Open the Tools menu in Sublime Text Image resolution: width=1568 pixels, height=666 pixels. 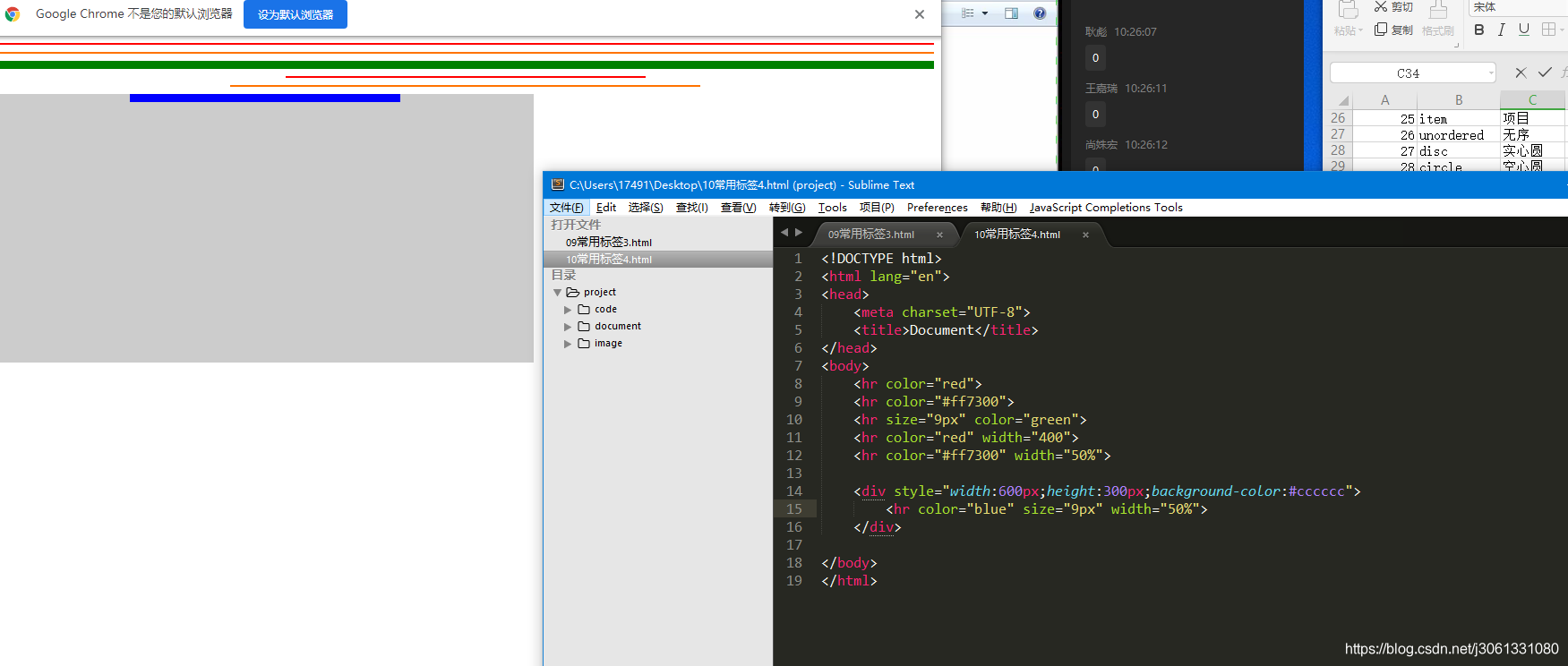click(x=833, y=208)
